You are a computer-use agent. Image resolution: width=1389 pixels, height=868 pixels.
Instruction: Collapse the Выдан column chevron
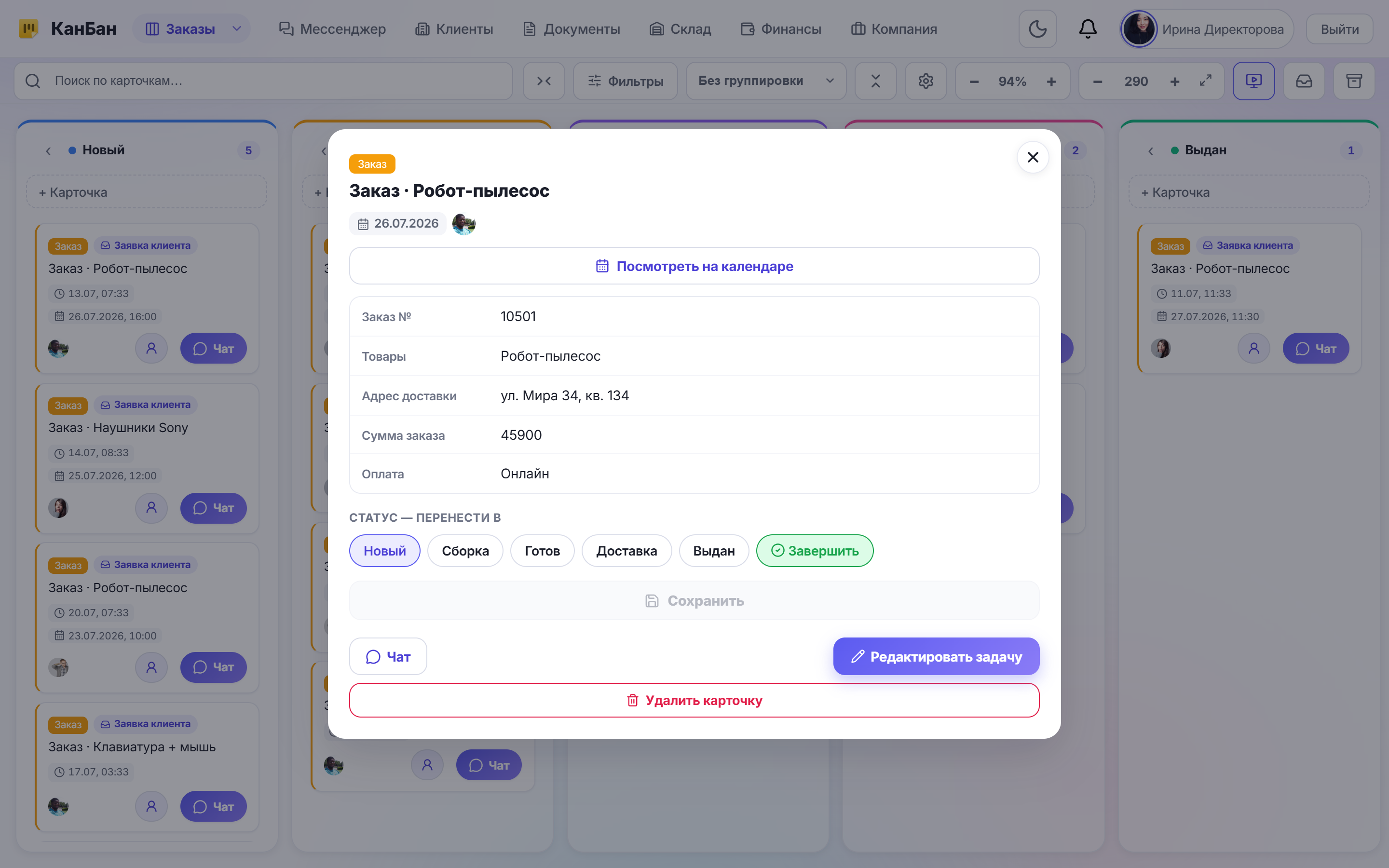tap(1150, 150)
